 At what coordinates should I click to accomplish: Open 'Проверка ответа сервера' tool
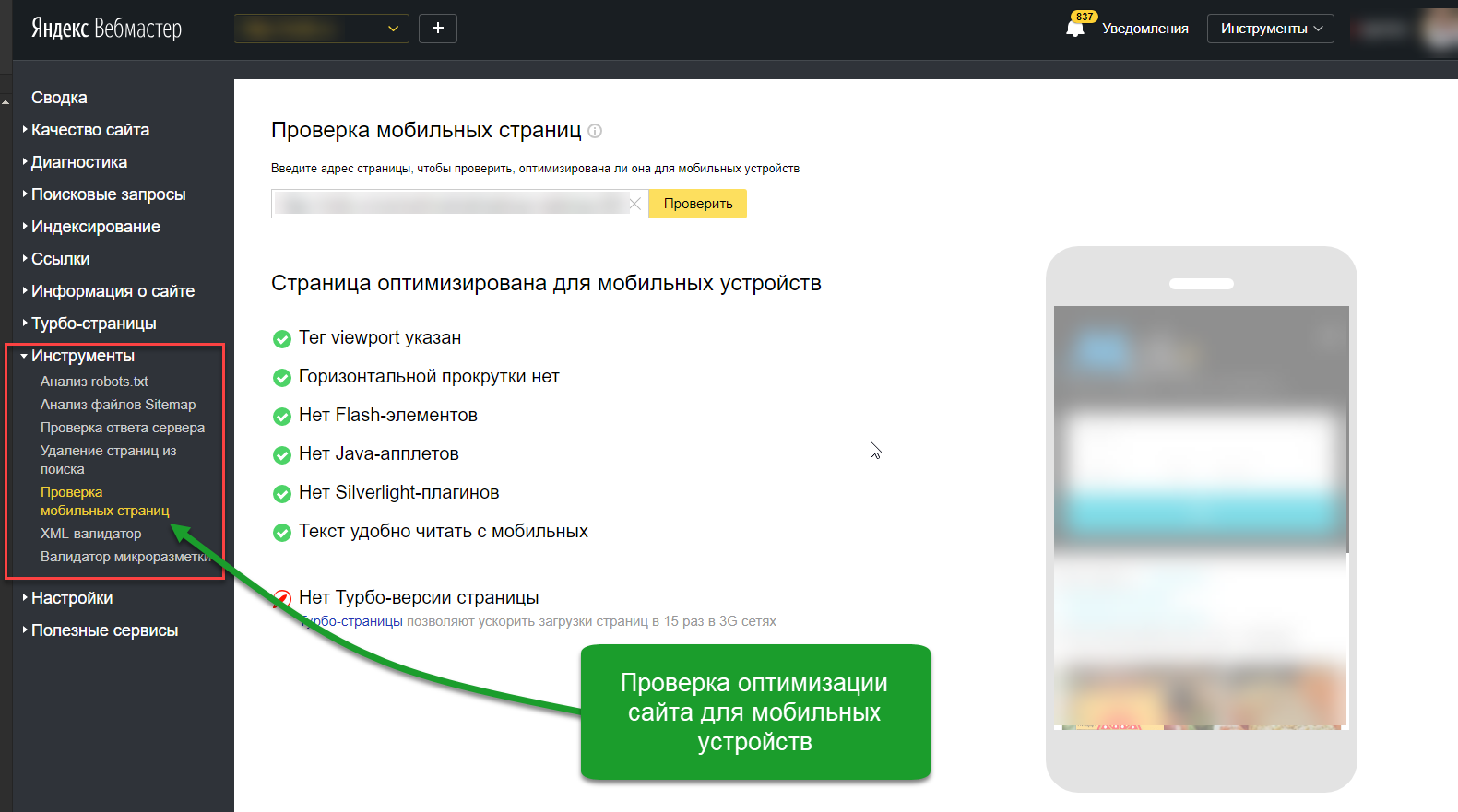tap(123, 428)
